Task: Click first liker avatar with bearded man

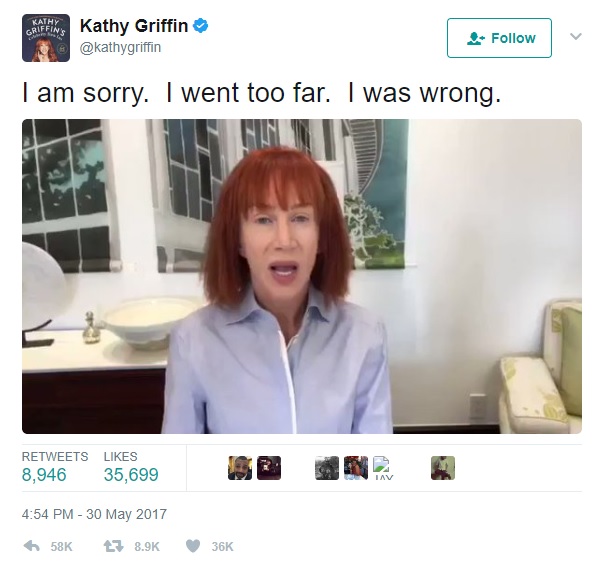Action: coord(240,468)
